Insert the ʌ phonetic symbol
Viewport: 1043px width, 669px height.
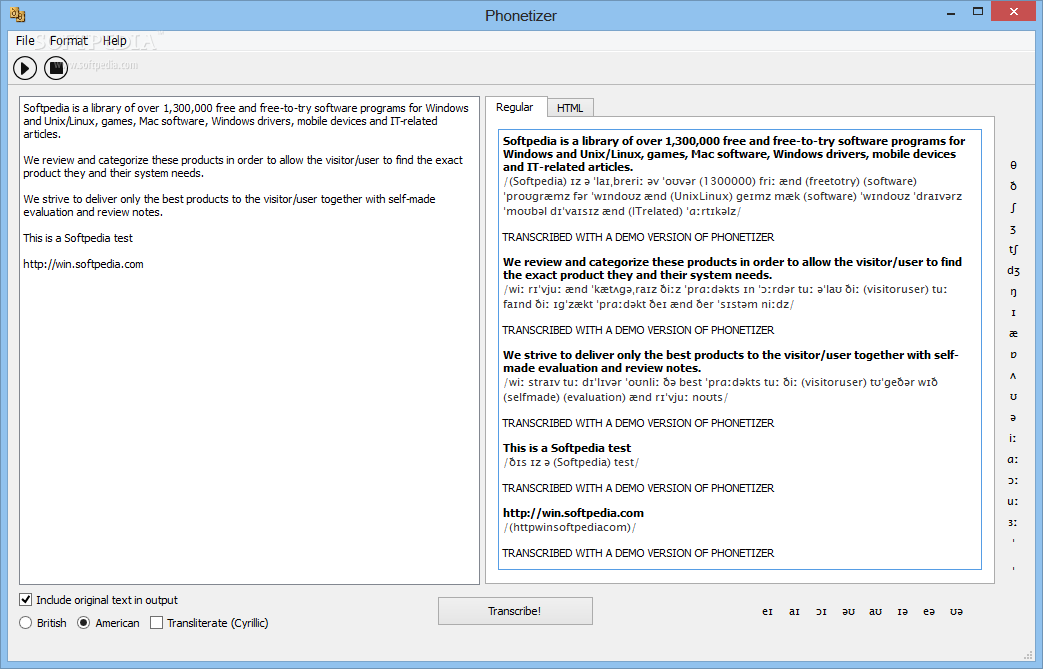point(1013,376)
